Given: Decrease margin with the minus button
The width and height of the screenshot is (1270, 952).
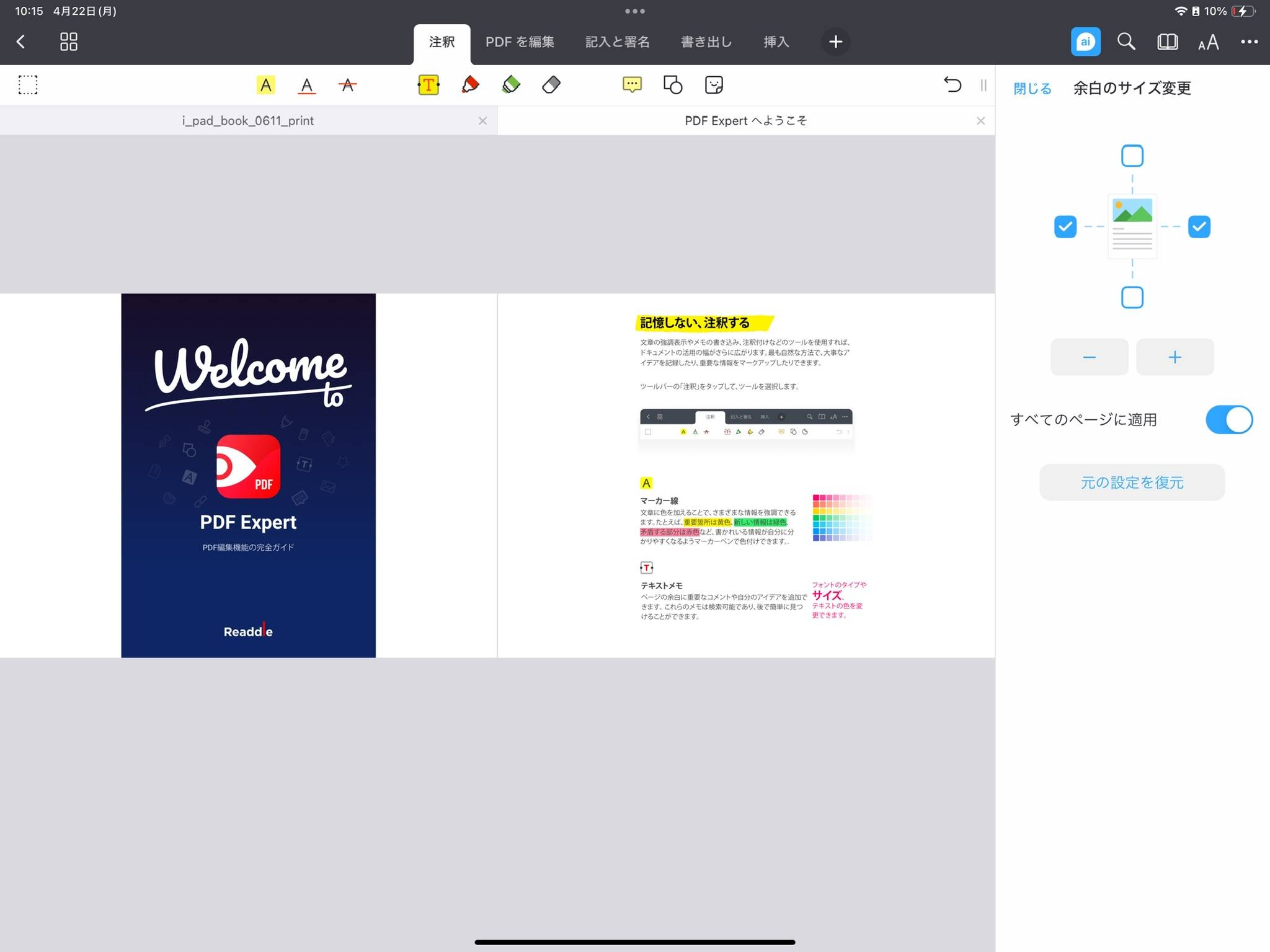Looking at the screenshot, I should [x=1089, y=357].
